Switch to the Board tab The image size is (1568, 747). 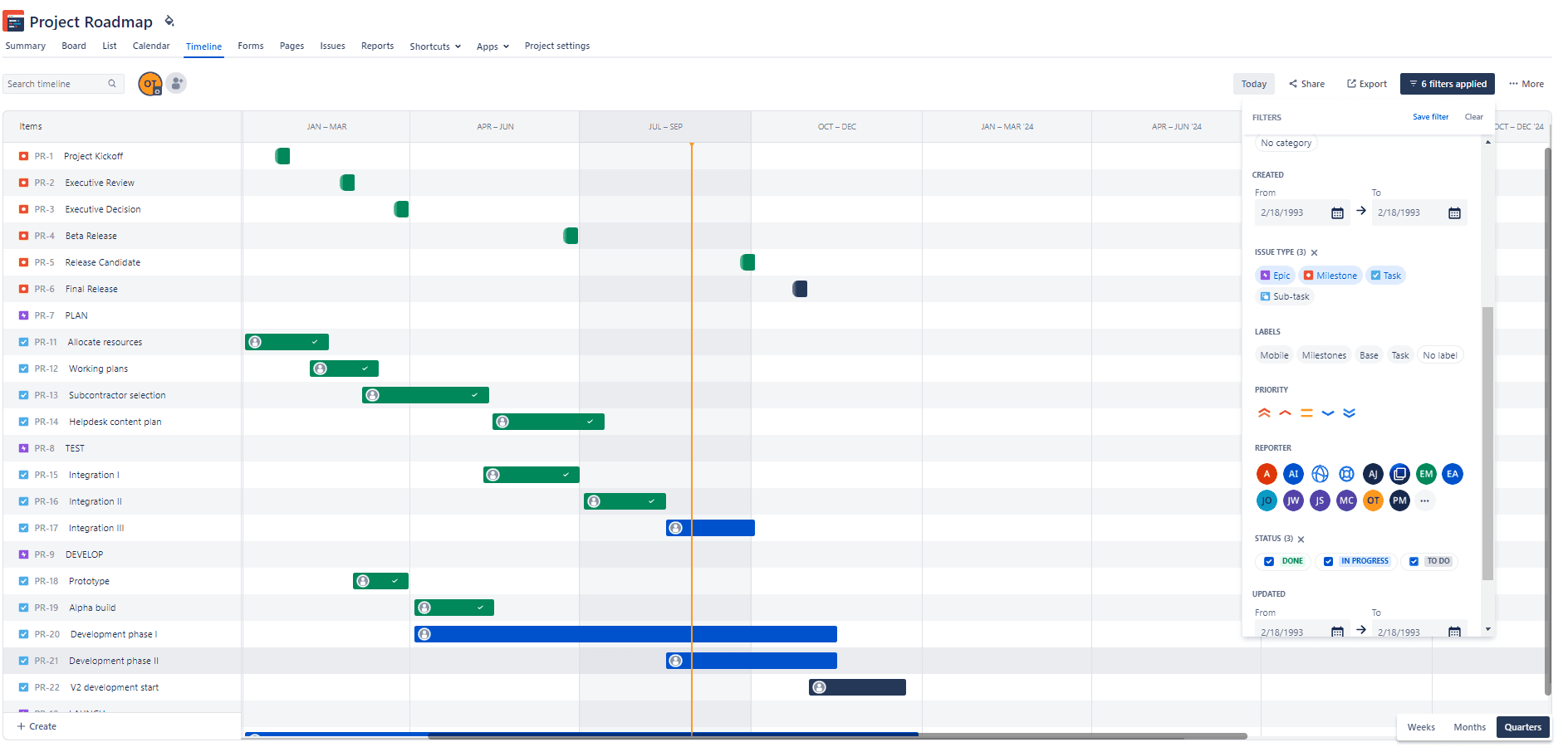pyautogui.click(x=74, y=46)
